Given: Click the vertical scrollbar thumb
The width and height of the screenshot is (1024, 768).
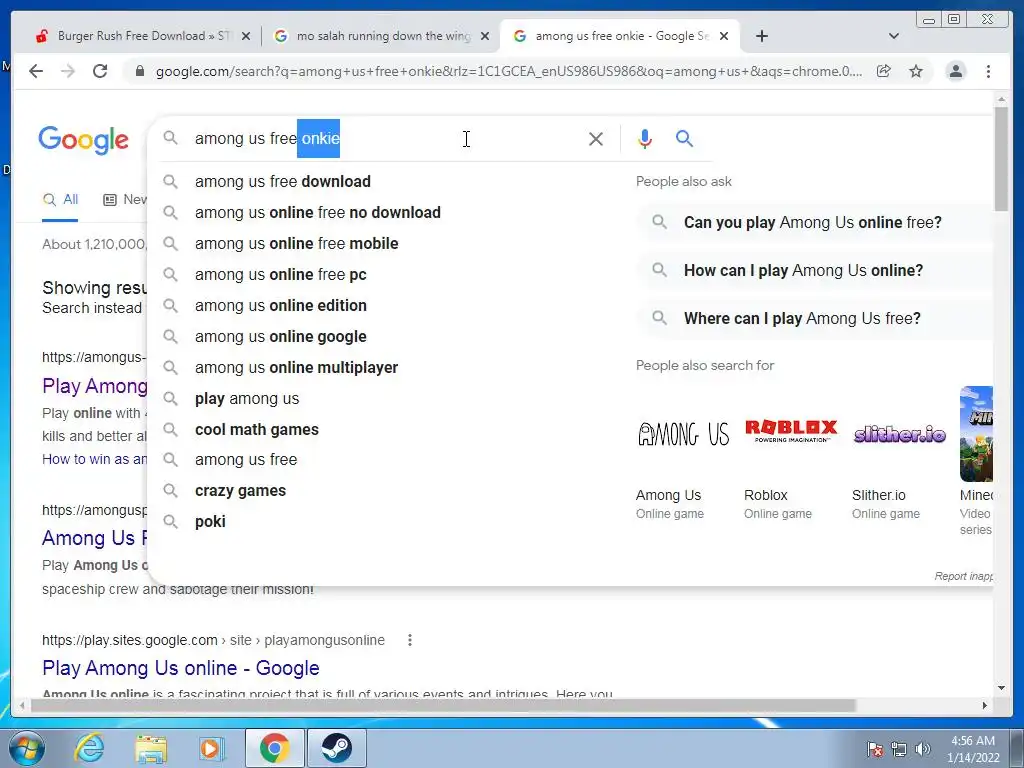Looking at the screenshot, I should [x=1001, y=159].
